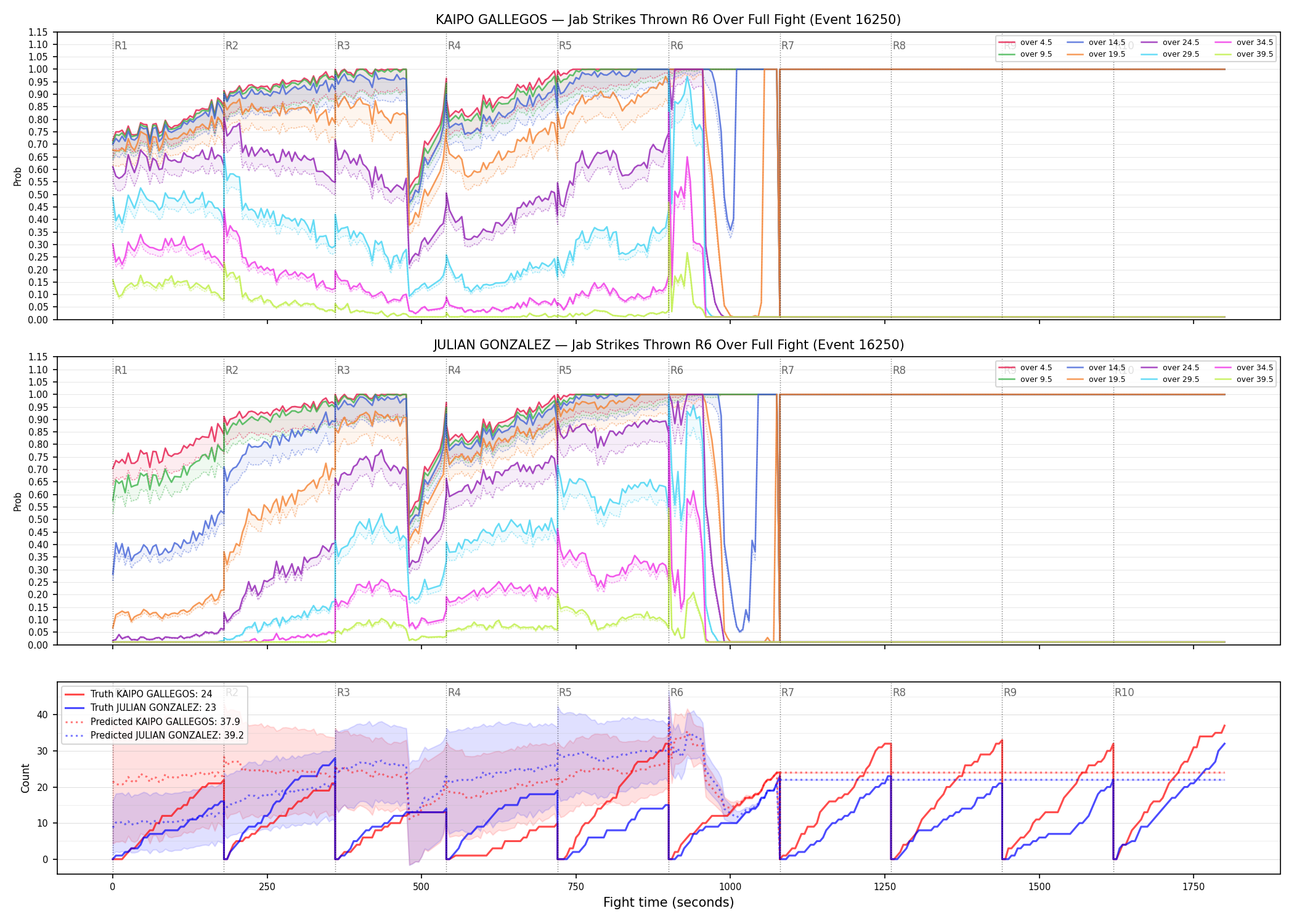
Task: Click the R9 round label in bottom chart
Action: coord(1010,692)
